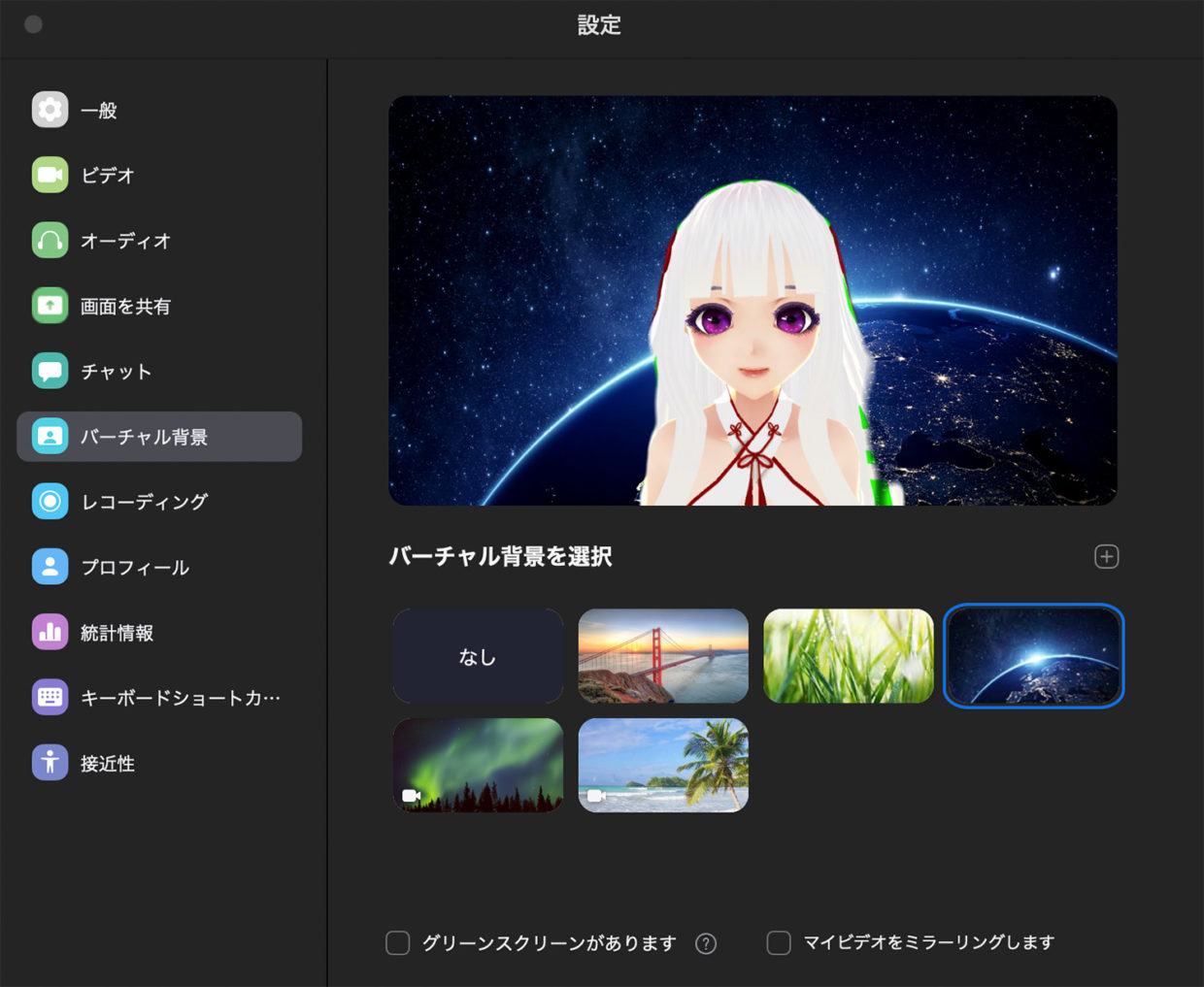Image resolution: width=1204 pixels, height=987 pixels.
Task: Click the グリーンスクリーンがあります label text
Action: (x=549, y=942)
